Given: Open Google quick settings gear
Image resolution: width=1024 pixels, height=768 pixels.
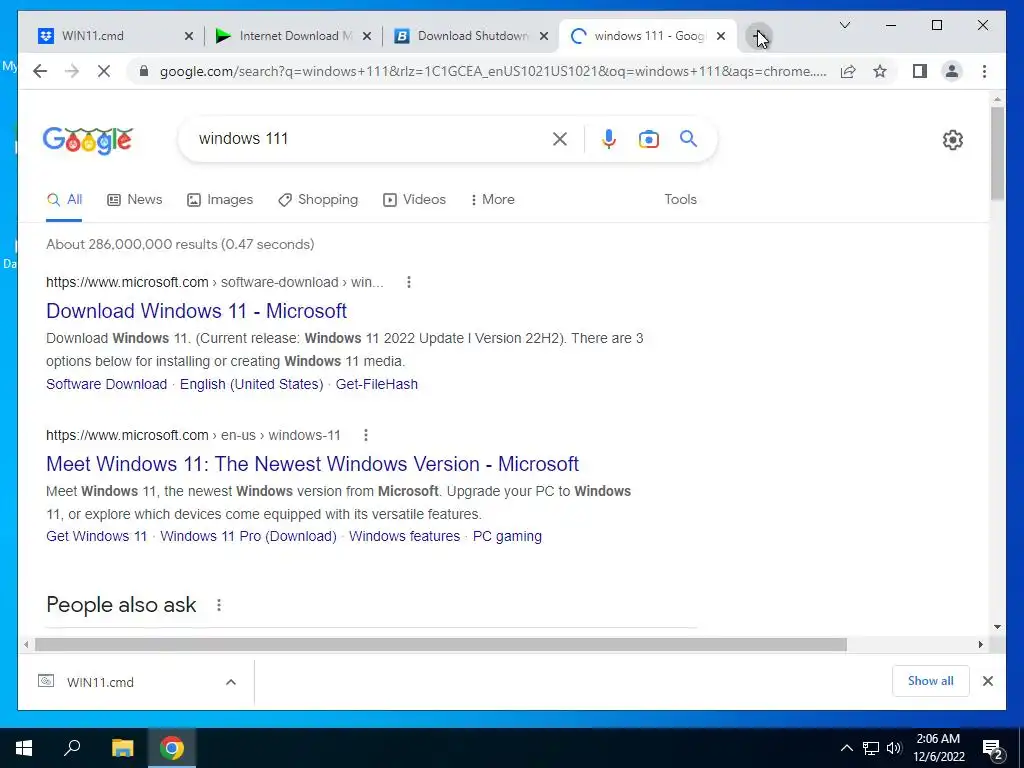Looking at the screenshot, I should [x=953, y=140].
